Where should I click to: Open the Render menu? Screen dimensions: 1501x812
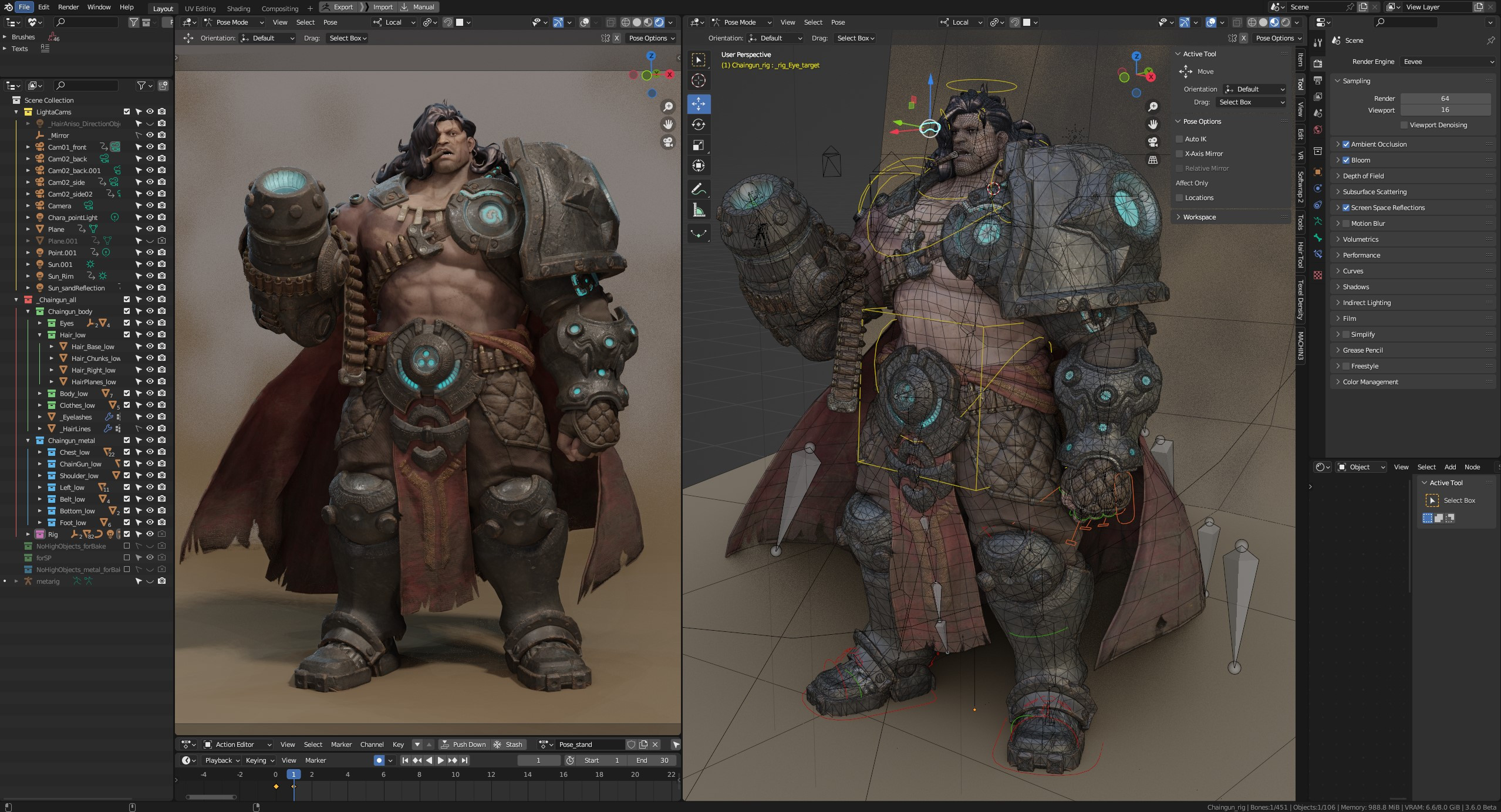coord(68,7)
